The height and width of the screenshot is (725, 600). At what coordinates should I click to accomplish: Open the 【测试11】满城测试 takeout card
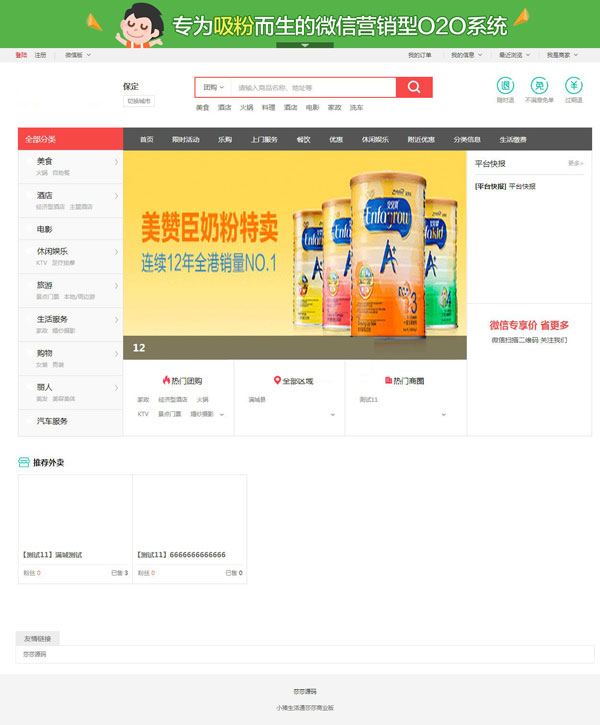pos(75,529)
